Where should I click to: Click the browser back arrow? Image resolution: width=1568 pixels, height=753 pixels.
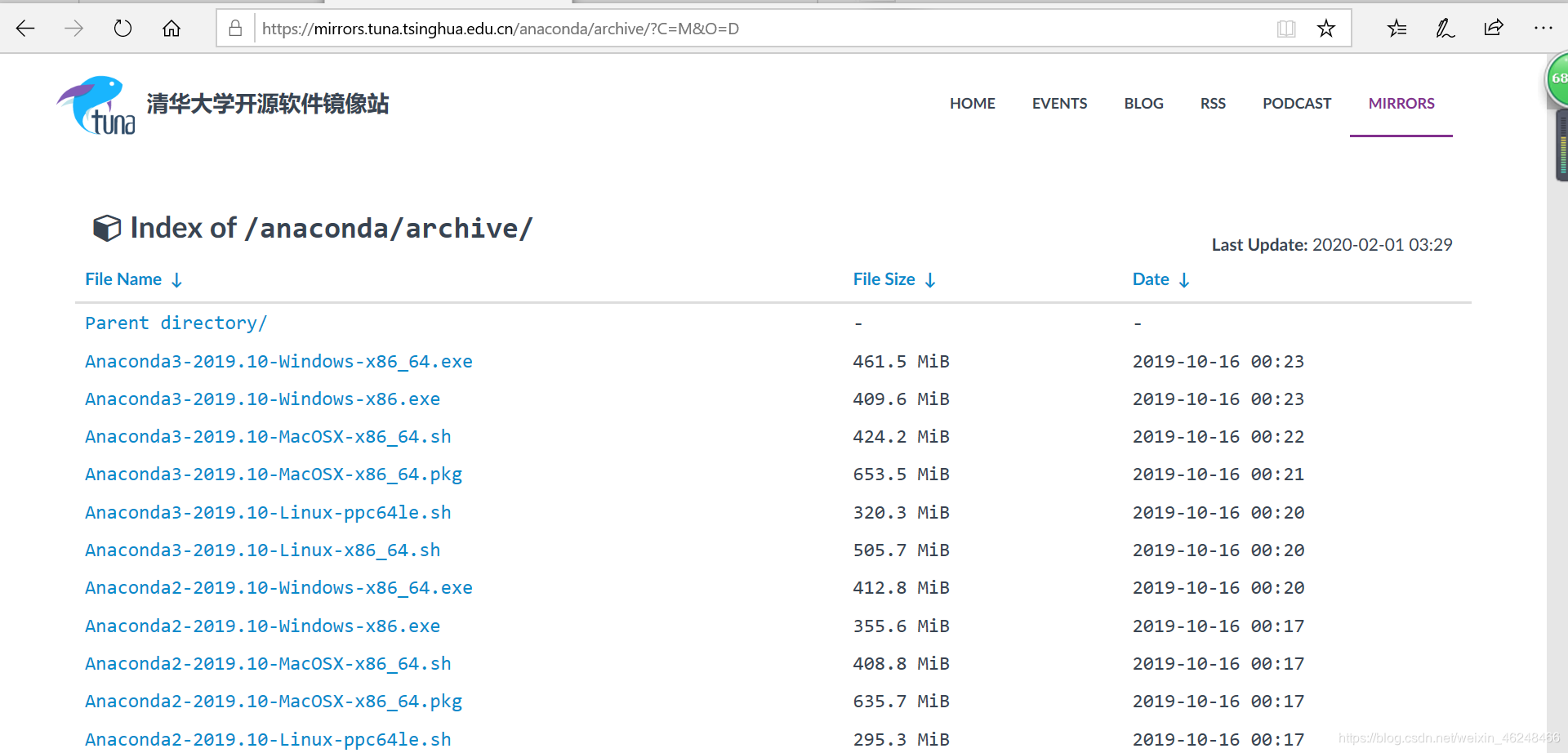tap(25, 29)
